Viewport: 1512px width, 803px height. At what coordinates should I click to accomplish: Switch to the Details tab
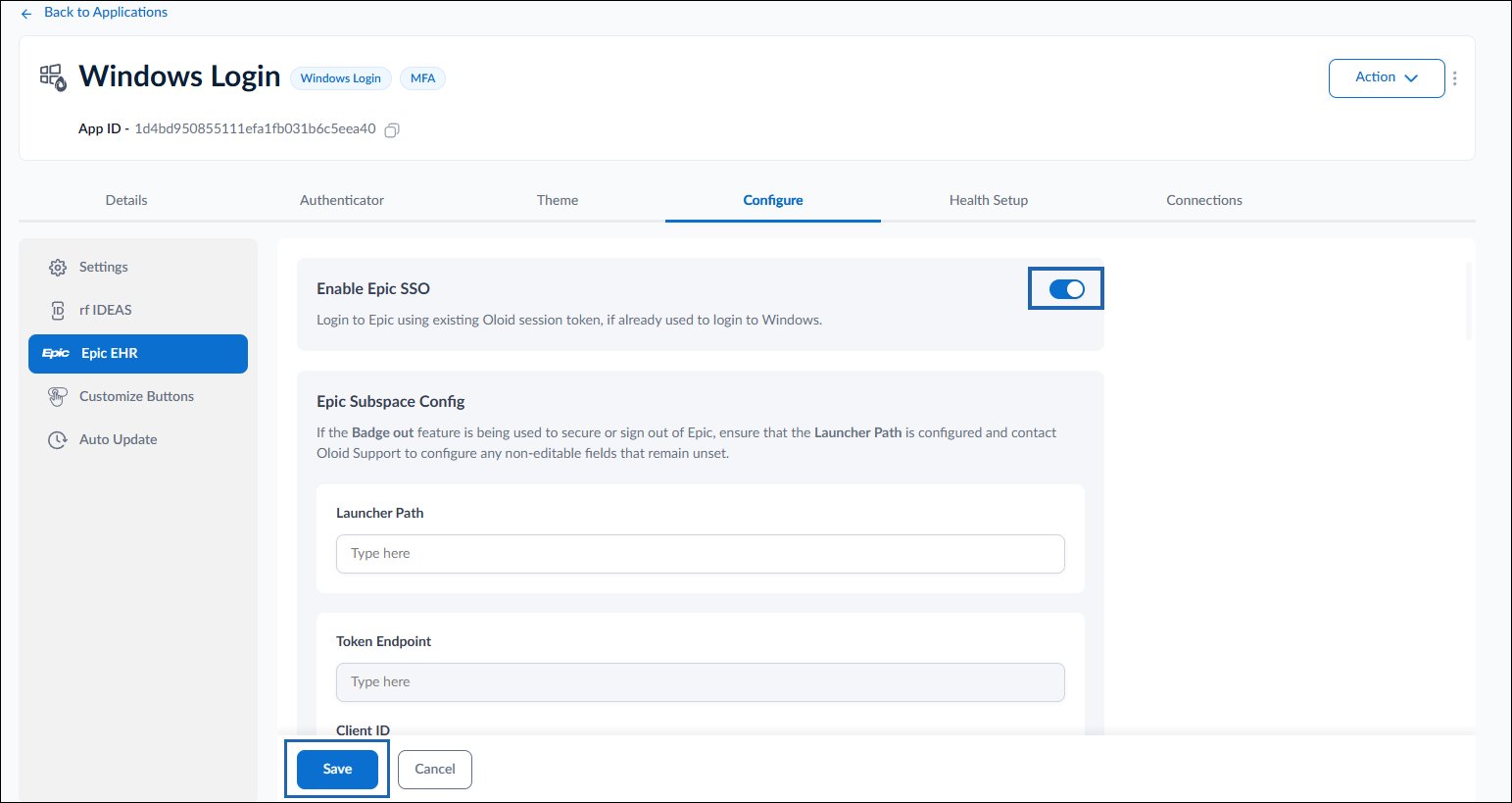(x=126, y=200)
